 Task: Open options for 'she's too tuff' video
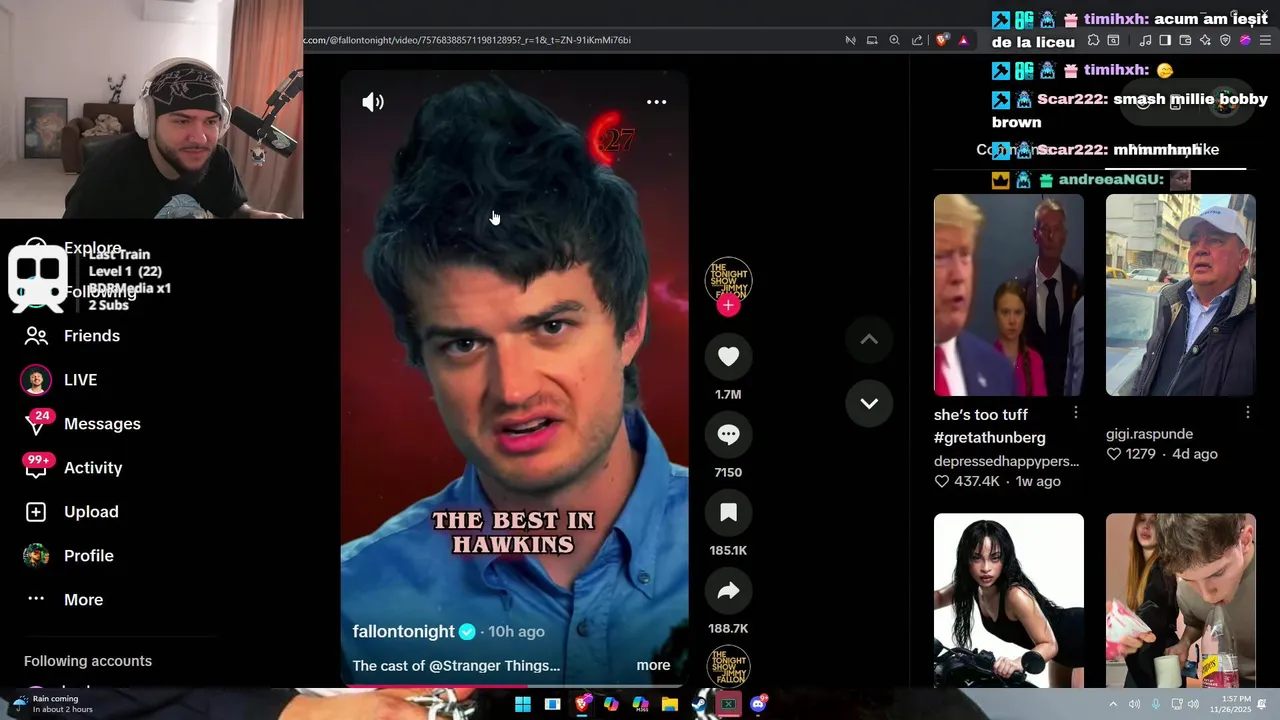tap(1076, 413)
